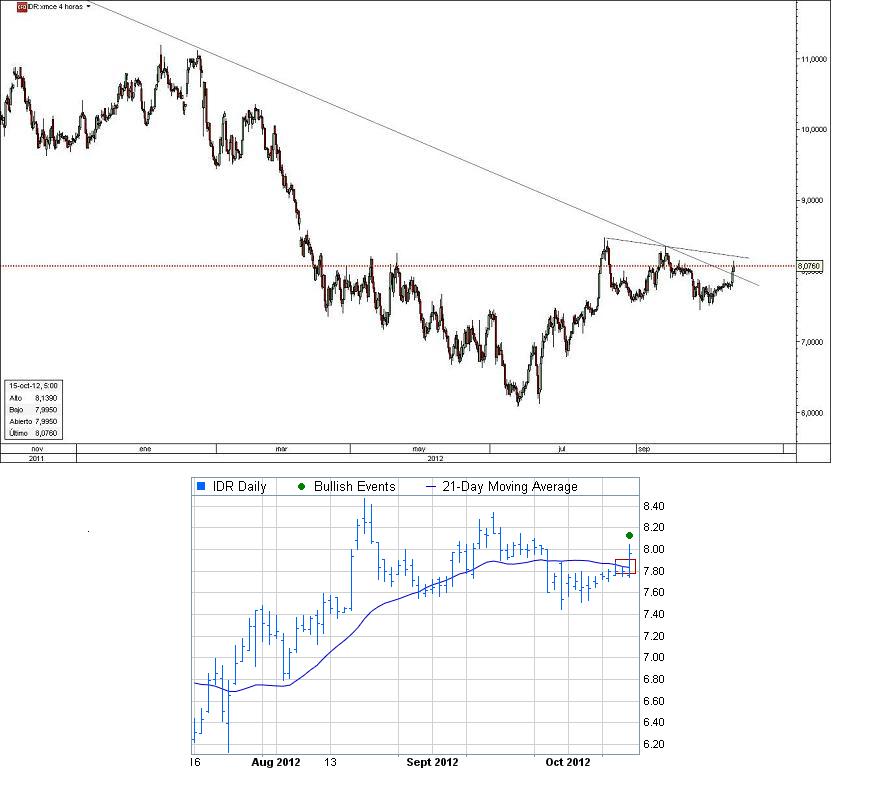Select the nov segment on time axis
This screenshot has width=890, height=803.
point(38,448)
